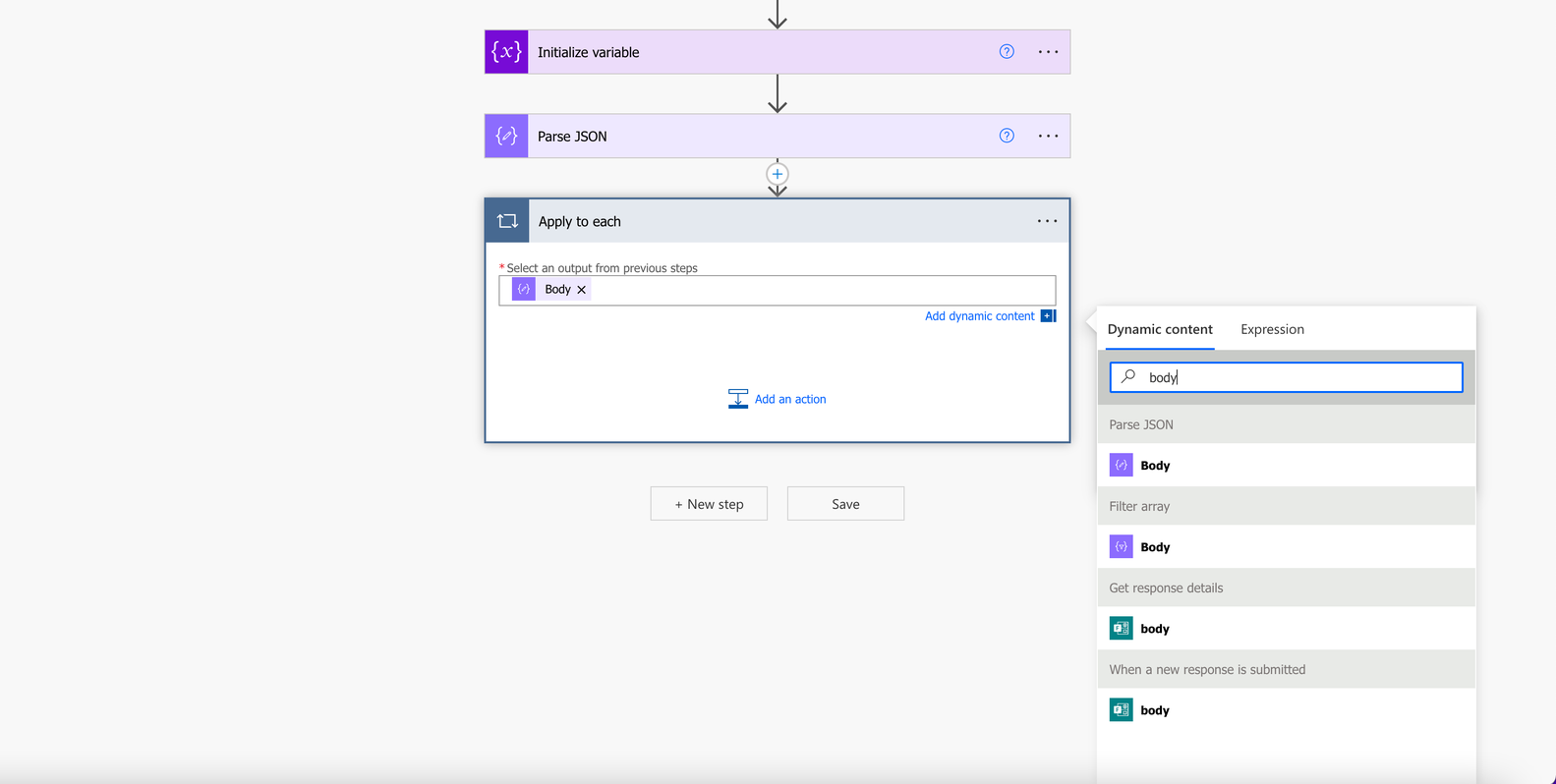This screenshot has height=784, width=1556.
Task: Select body under When a new response is submitted
Action: 1286,709
